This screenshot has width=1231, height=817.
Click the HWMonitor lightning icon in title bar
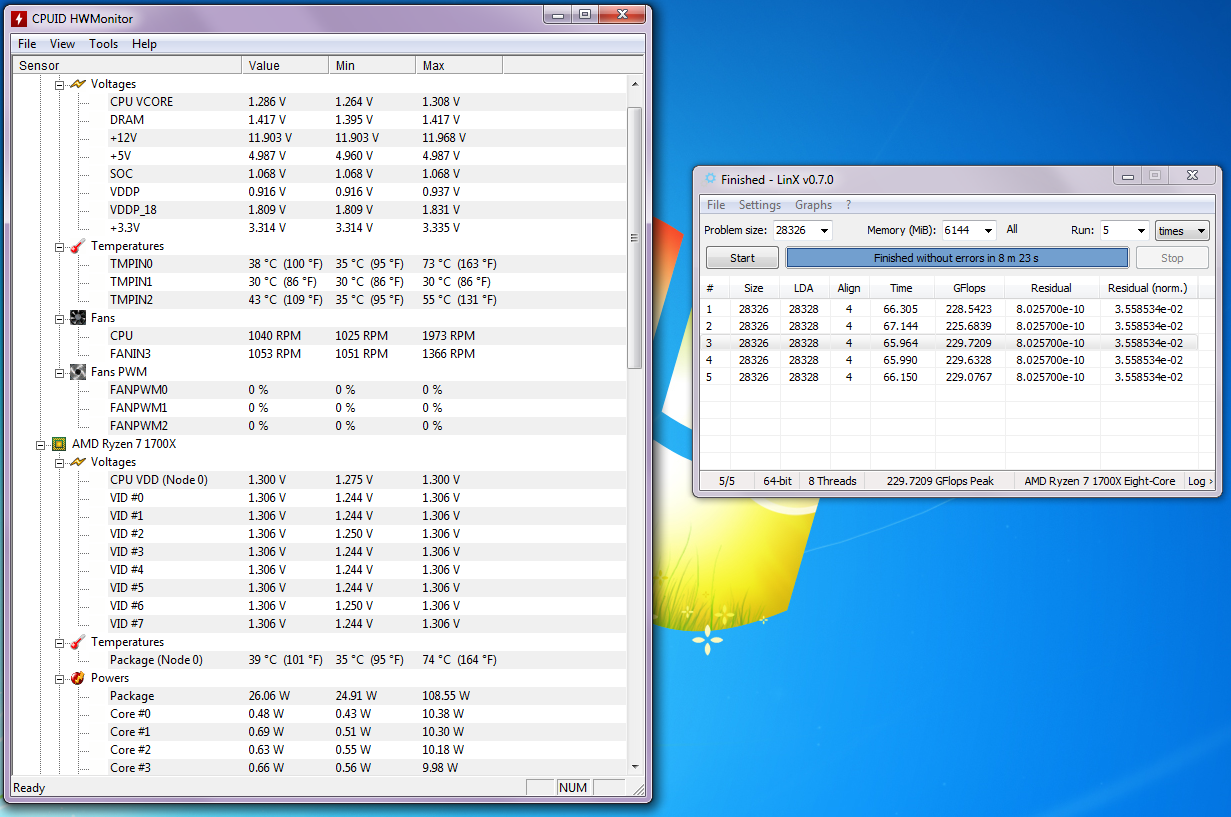click(19, 18)
